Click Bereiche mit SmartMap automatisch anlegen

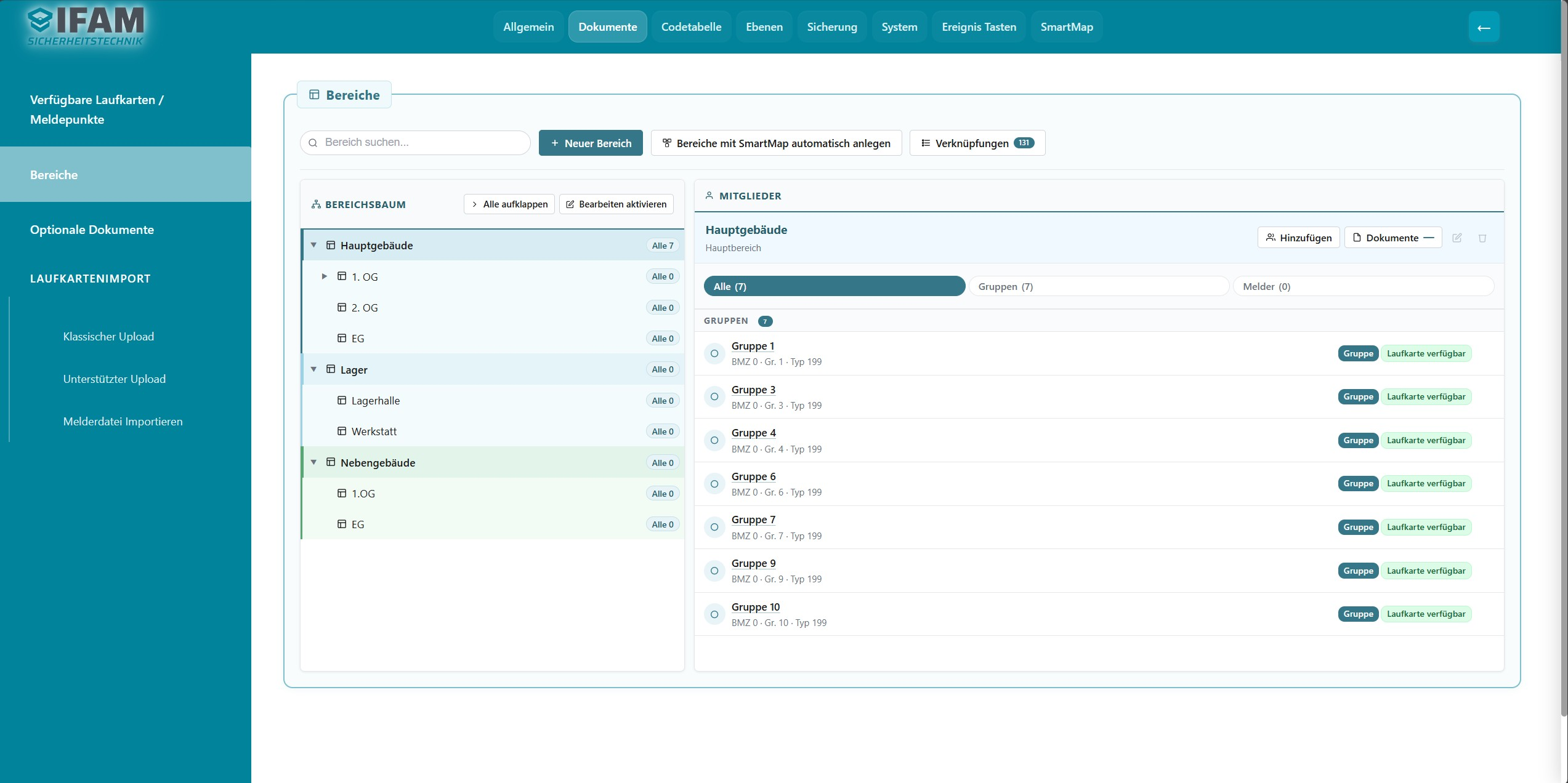pyautogui.click(x=776, y=143)
